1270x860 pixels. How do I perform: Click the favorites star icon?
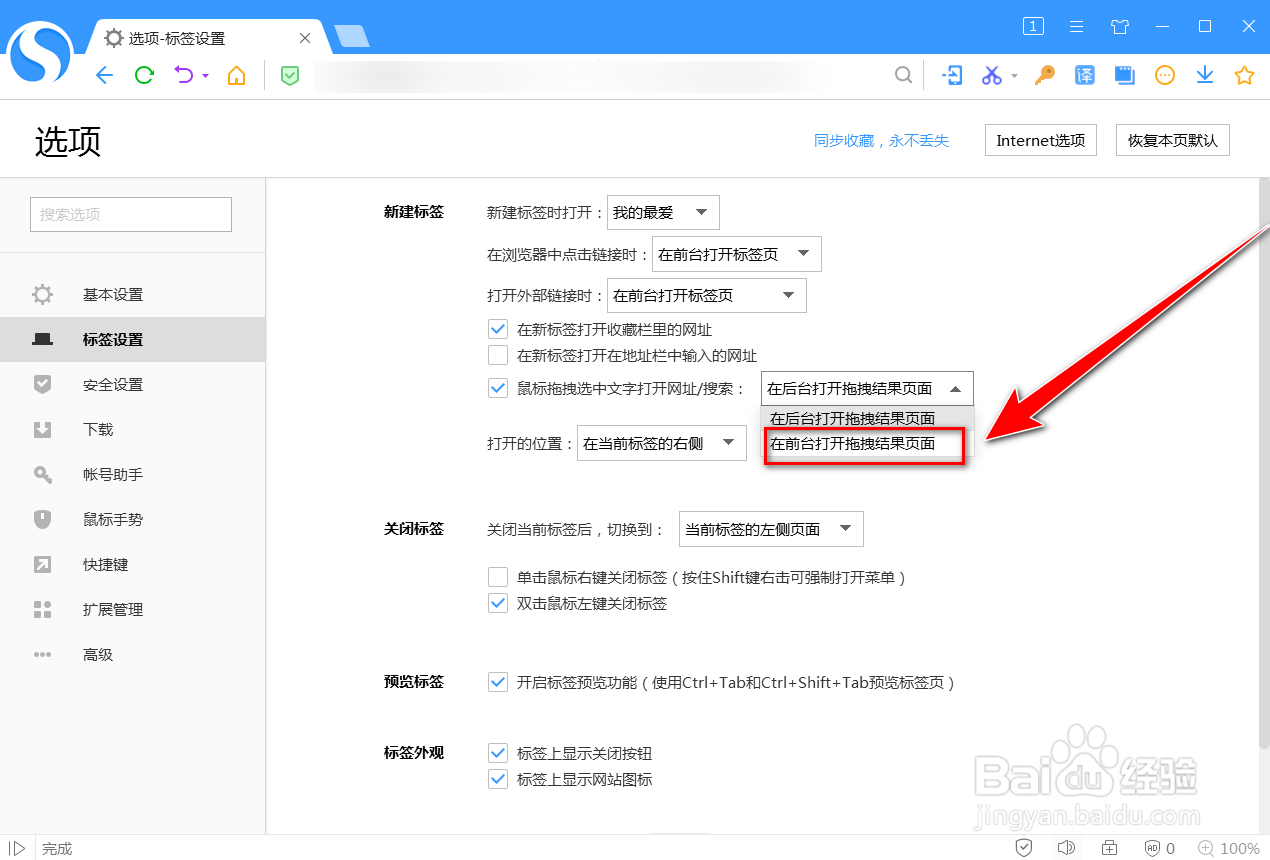click(1243, 75)
